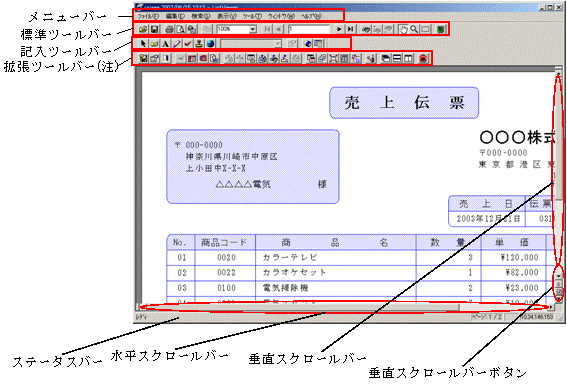Expand the 100% zoom dropdown
Image resolution: width=567 pixels, height=389 pixels.
coord(253,29)
